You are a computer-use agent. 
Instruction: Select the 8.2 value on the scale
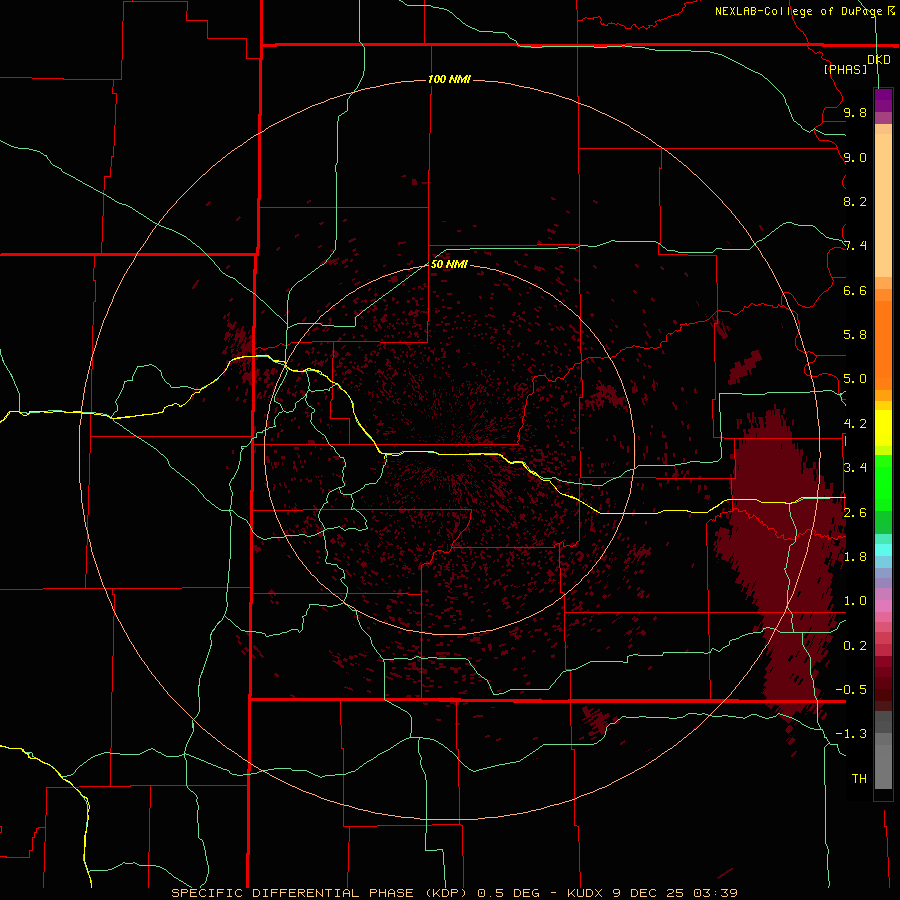(x=855, y=201)
